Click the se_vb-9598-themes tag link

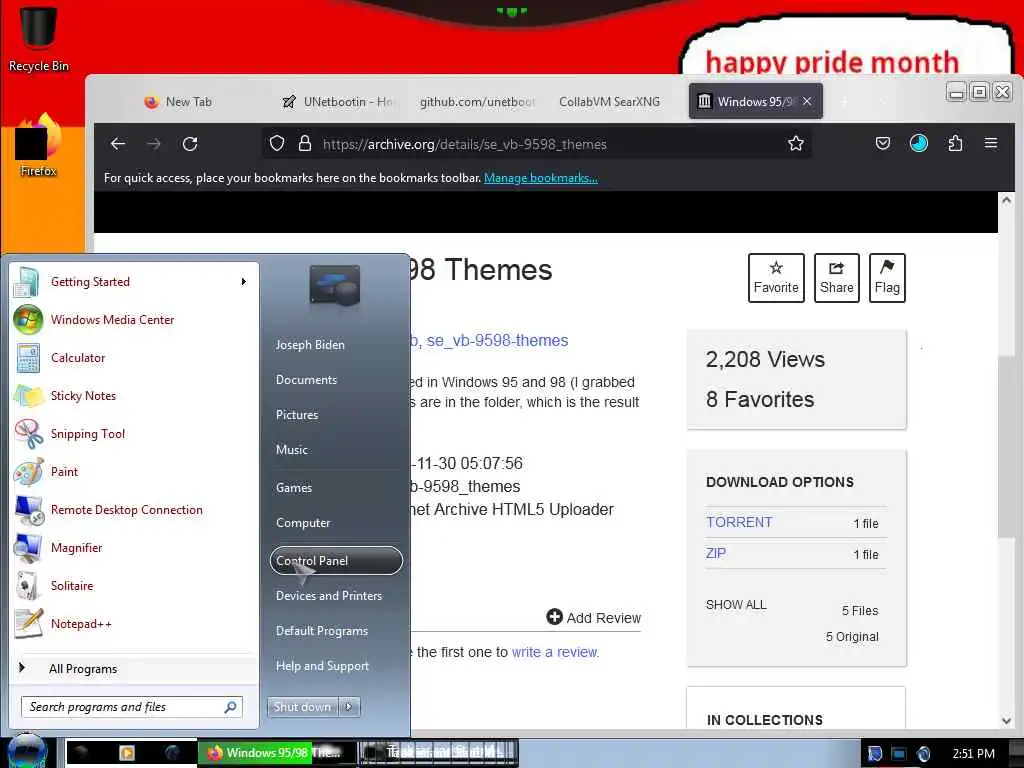(x=497, y=340)
